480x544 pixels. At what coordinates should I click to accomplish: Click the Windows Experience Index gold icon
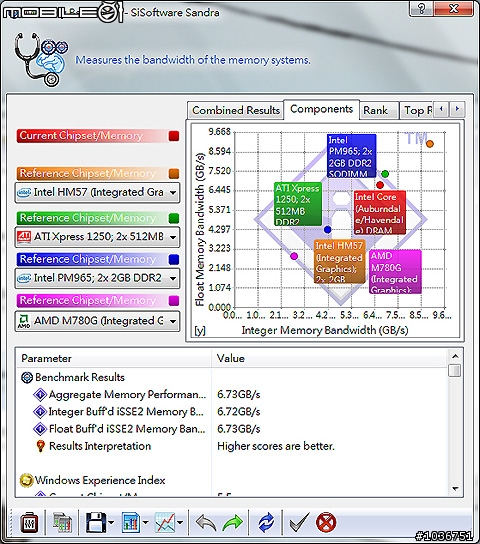(x=26, y=481)
